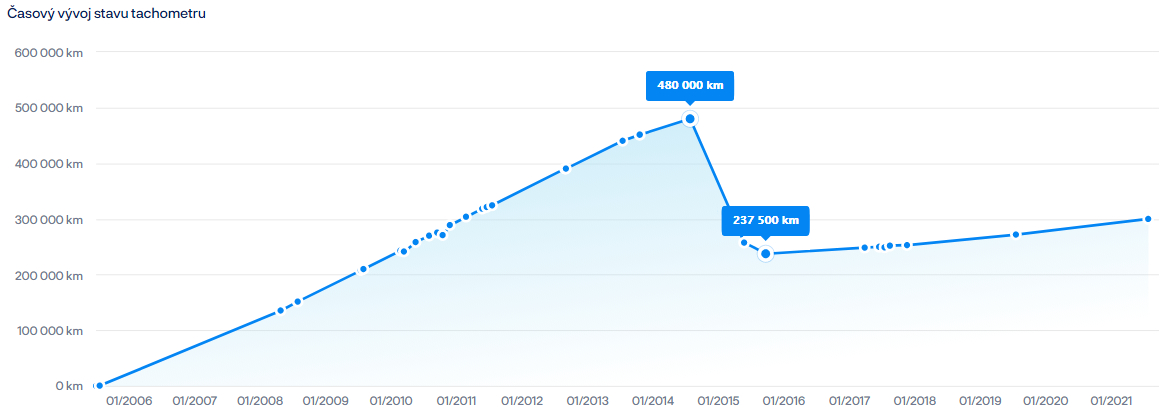The height and width of the screenshot is (416, 1164).
Task: Select the peak data point at 480 000 km
Action: click(x=690, y=119)
